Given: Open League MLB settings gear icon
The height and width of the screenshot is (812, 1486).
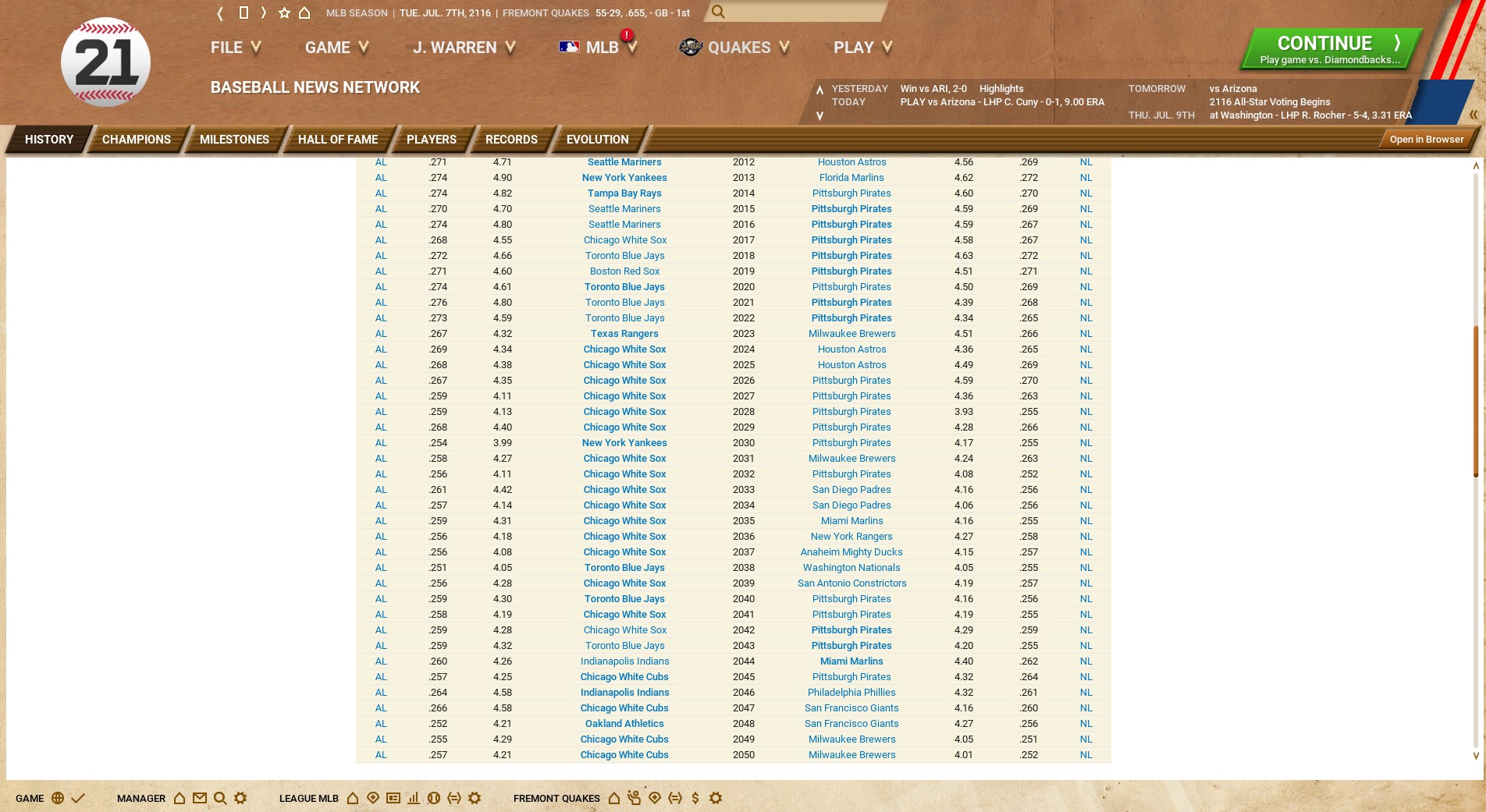Looking at the screenshot, I should click(475, 798).
